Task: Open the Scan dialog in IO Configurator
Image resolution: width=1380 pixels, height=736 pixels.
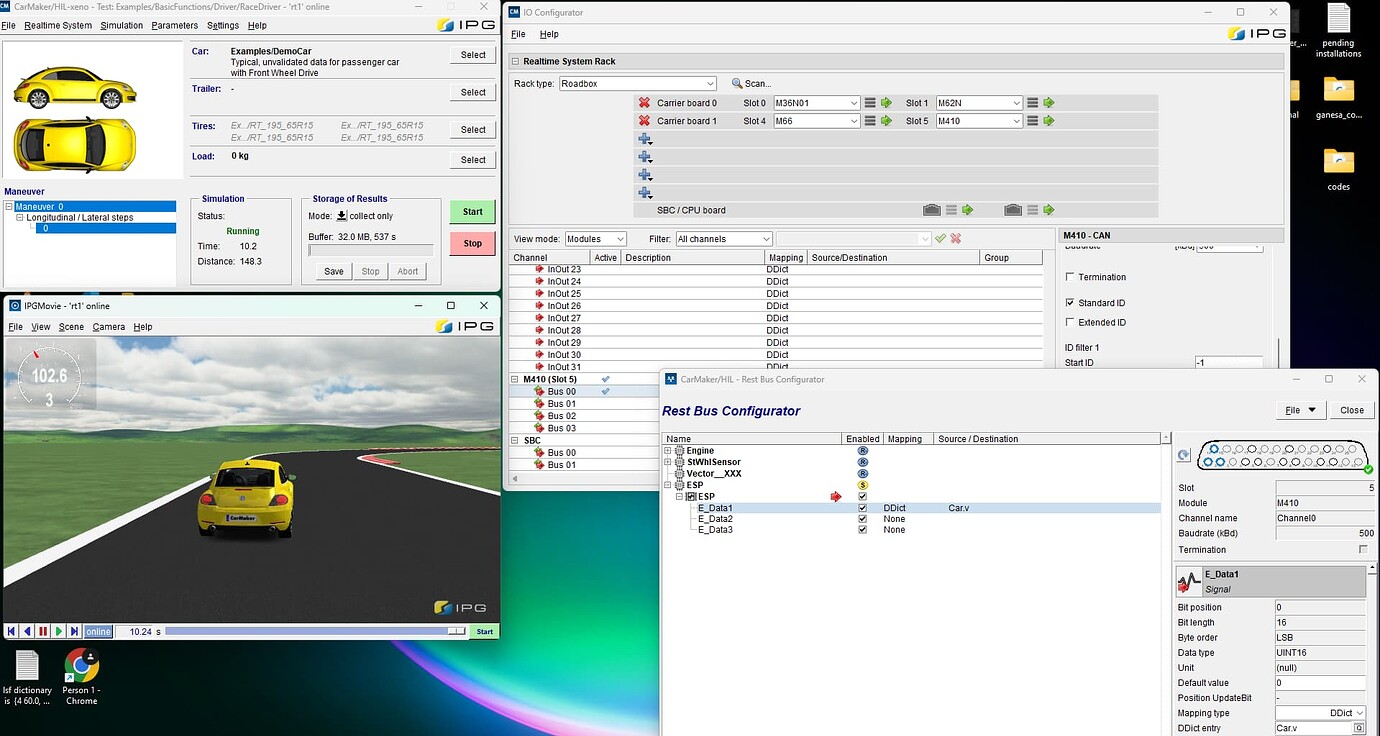Action: (x=752, y=83)
